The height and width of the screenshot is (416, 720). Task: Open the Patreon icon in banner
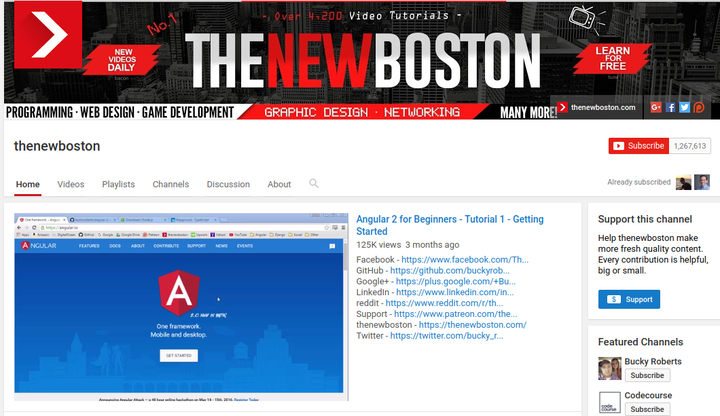tap(699, 107)
